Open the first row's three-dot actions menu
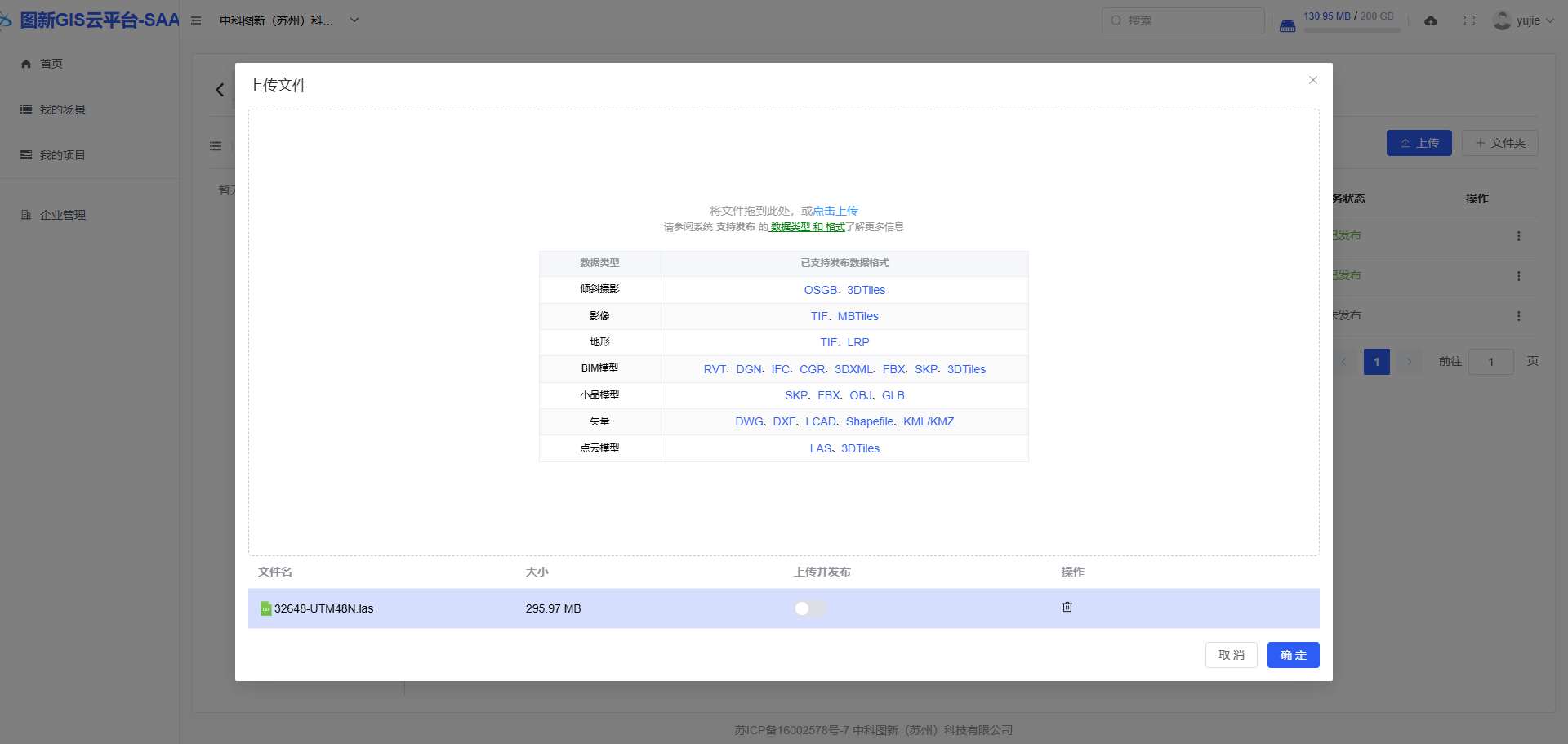 (1518, 236)
